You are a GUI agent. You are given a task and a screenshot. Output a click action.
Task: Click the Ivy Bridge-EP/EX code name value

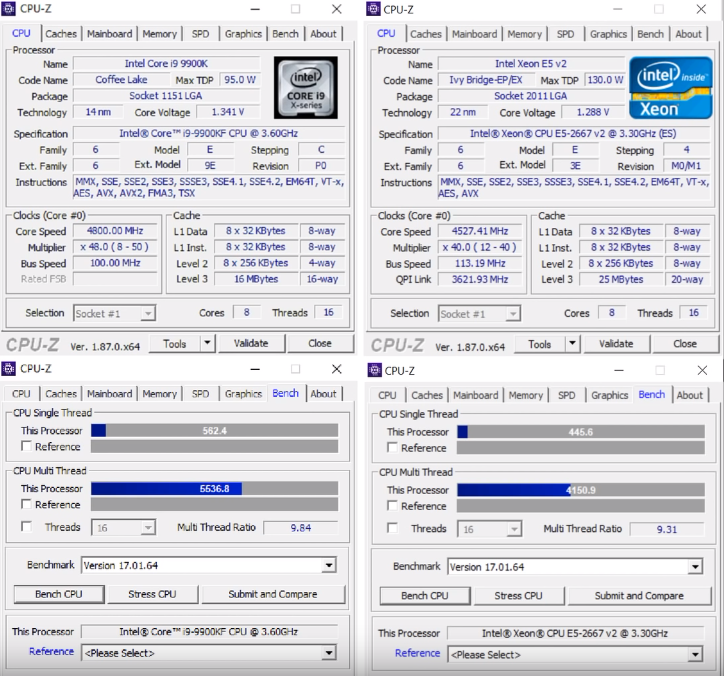coord(486,80)
